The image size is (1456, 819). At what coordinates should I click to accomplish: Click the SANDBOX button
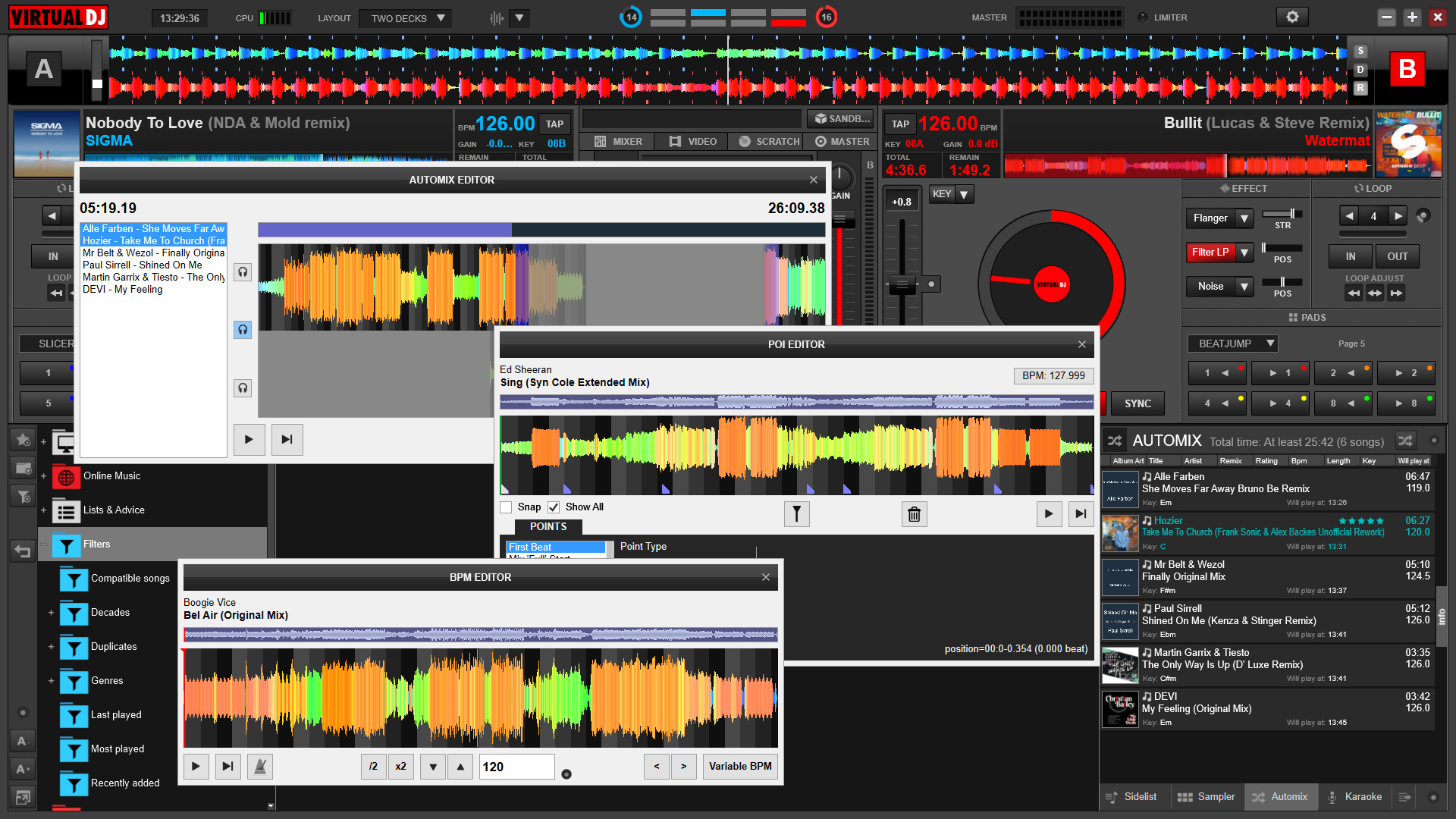(x=842, y=119)
